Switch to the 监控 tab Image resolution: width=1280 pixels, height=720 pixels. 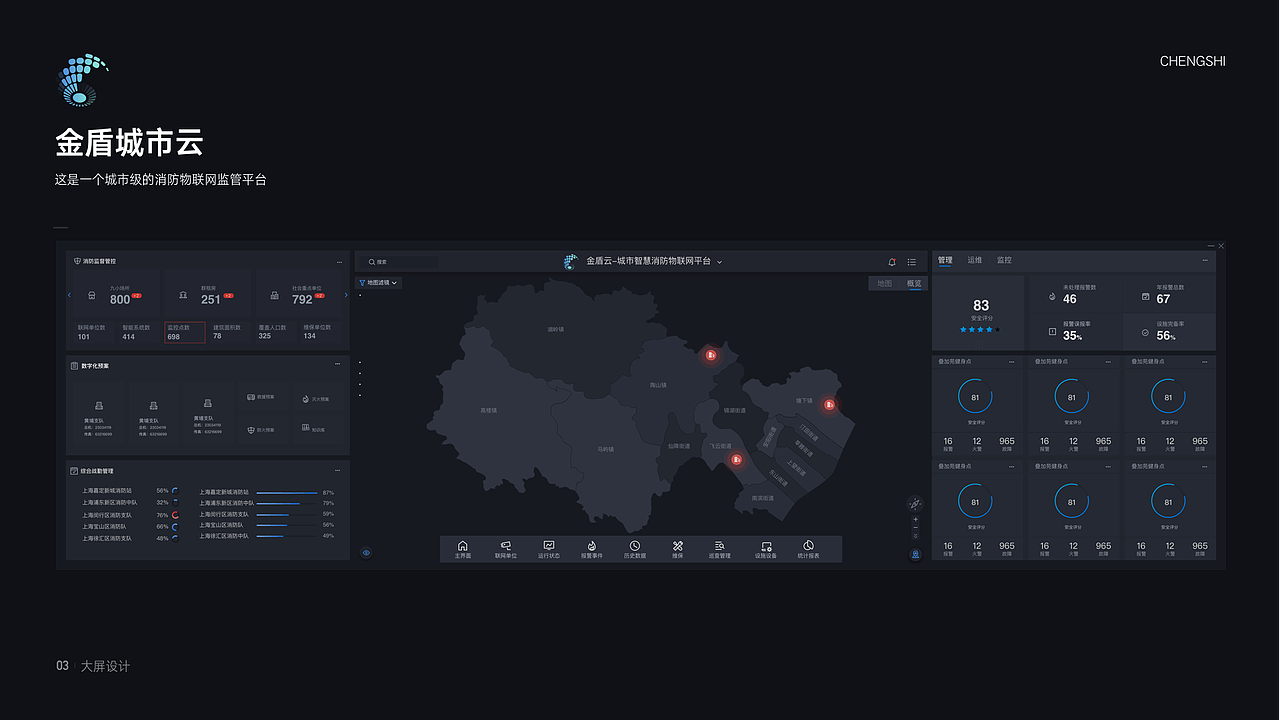coord(1004,260)
